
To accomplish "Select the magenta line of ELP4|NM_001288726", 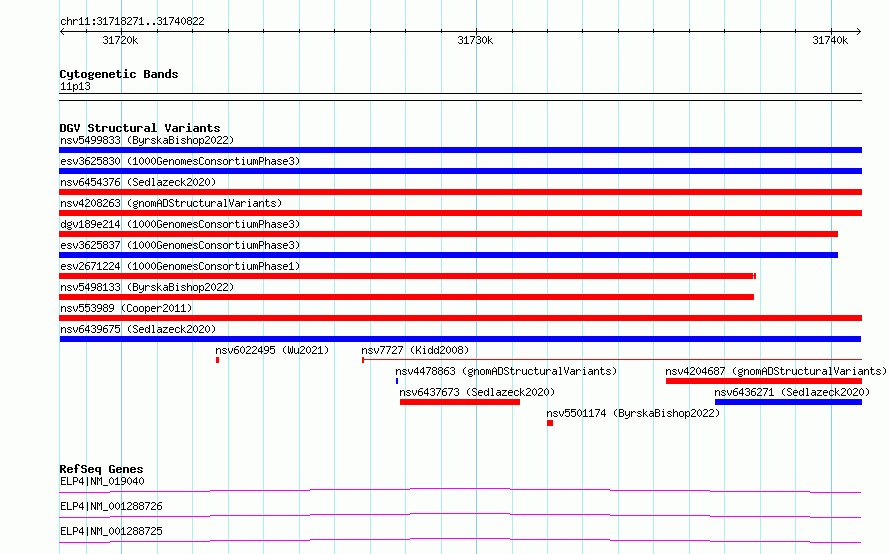I will point(460,515).
